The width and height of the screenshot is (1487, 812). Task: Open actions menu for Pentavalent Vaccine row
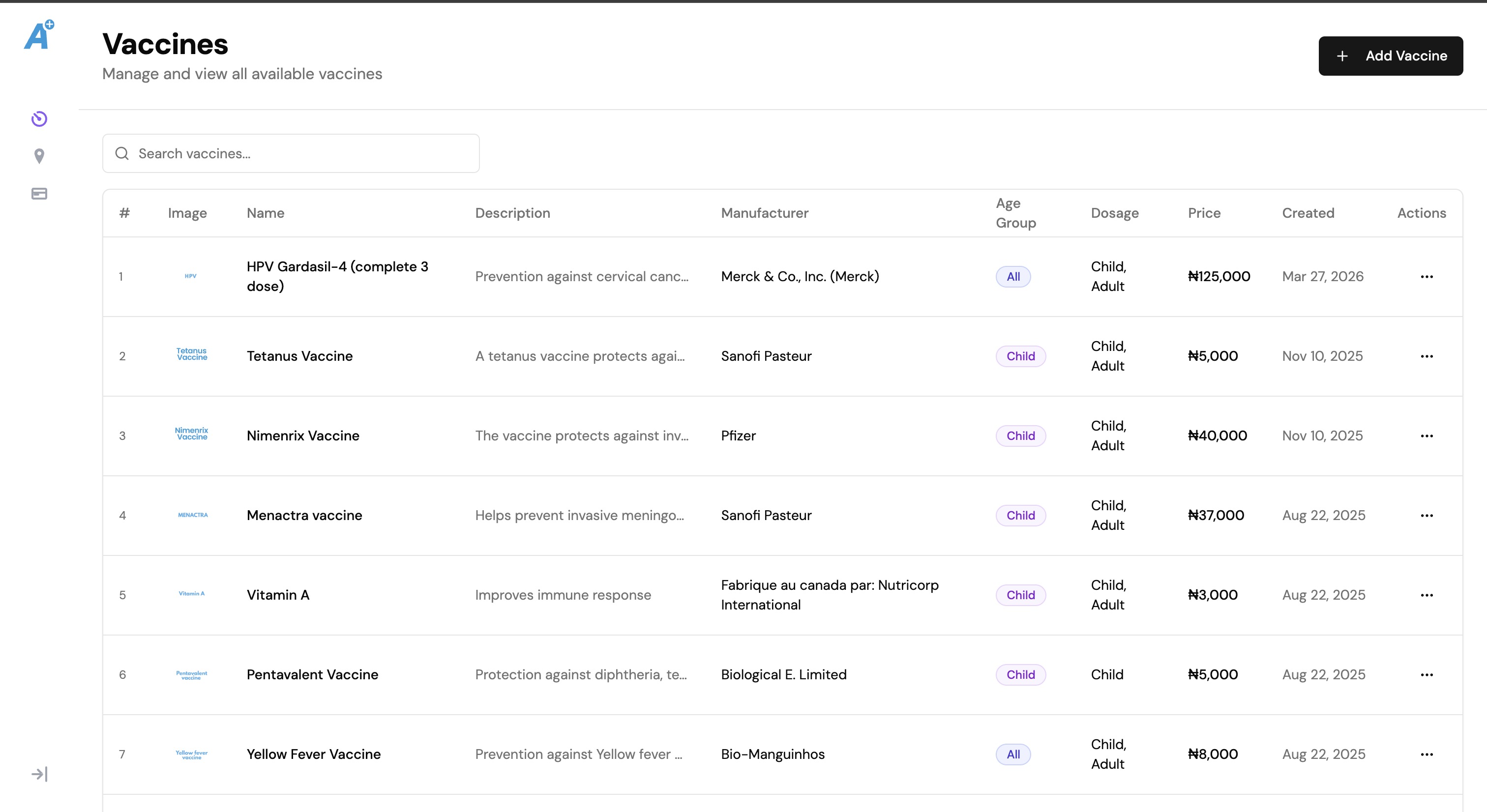[1427, 675]
